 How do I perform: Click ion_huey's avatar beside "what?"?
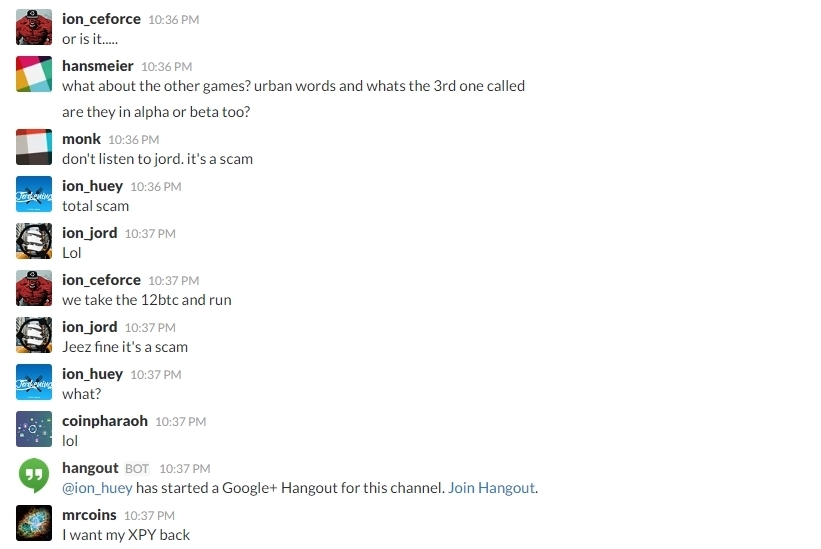pos(34,382)
